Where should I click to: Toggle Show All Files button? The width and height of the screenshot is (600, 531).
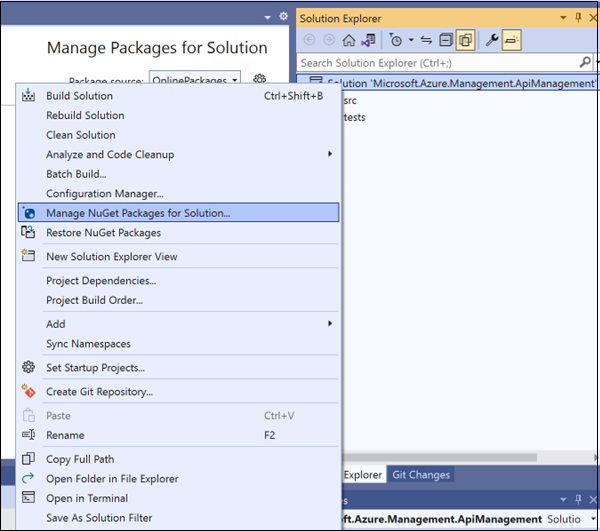465,40
